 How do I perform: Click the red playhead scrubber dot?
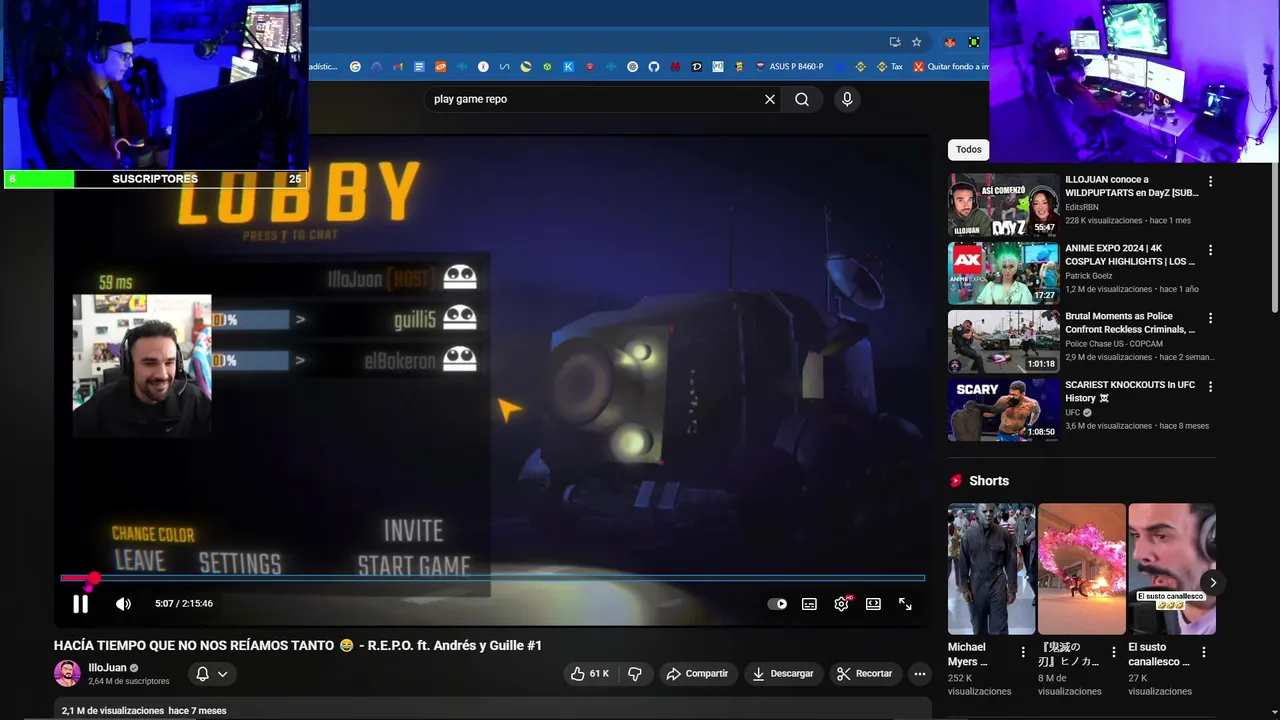93,578
